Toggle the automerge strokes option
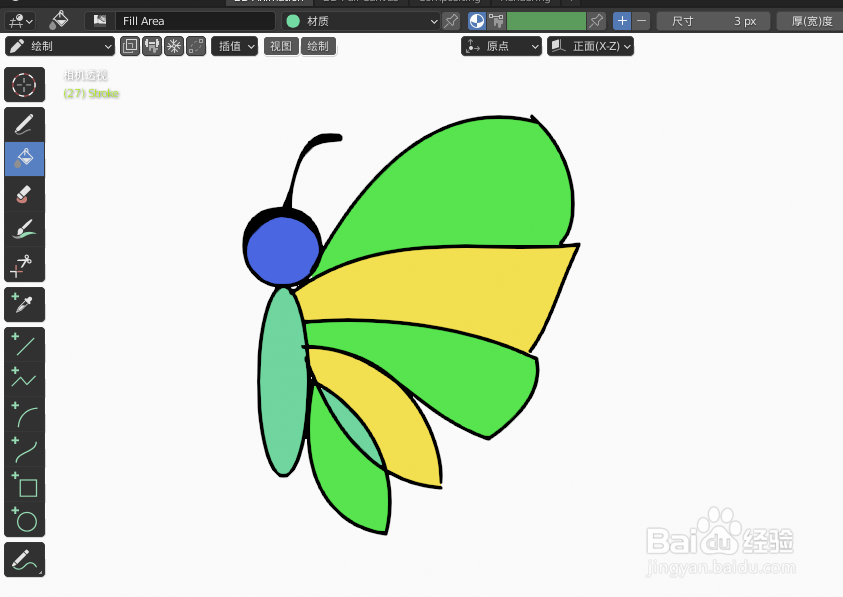 pos(196,46)
